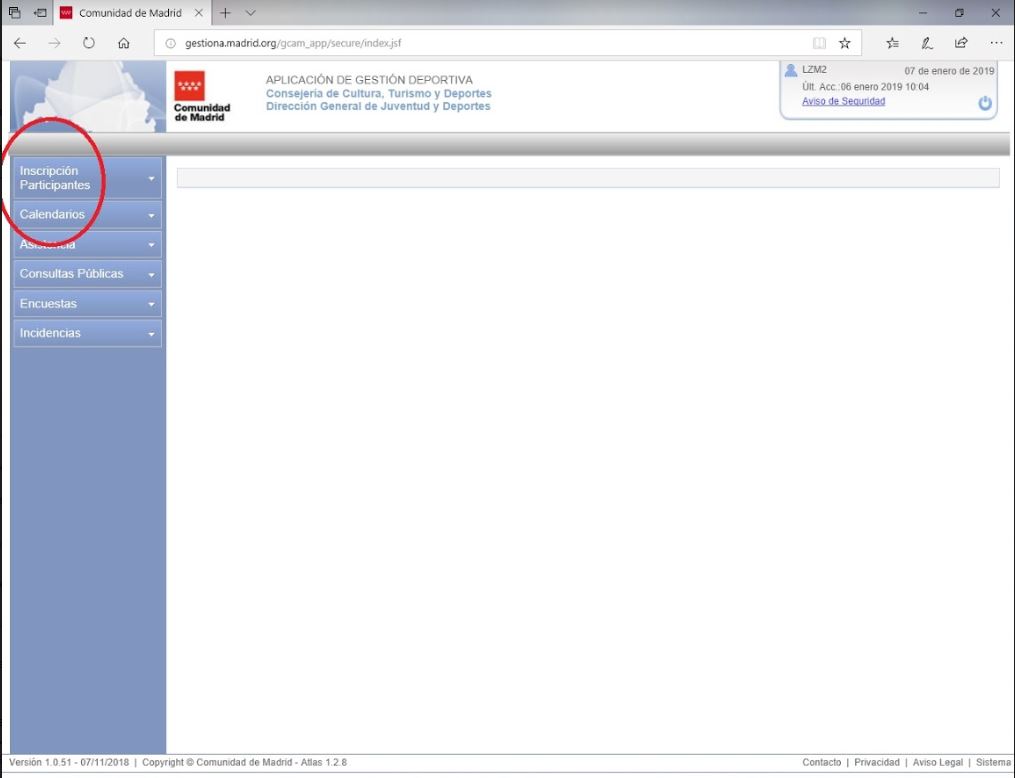Click 'Consejería de Cultura, Turismo y Deportes'
This screenshot has height=778, width=1015.
(x=379, y=93)
